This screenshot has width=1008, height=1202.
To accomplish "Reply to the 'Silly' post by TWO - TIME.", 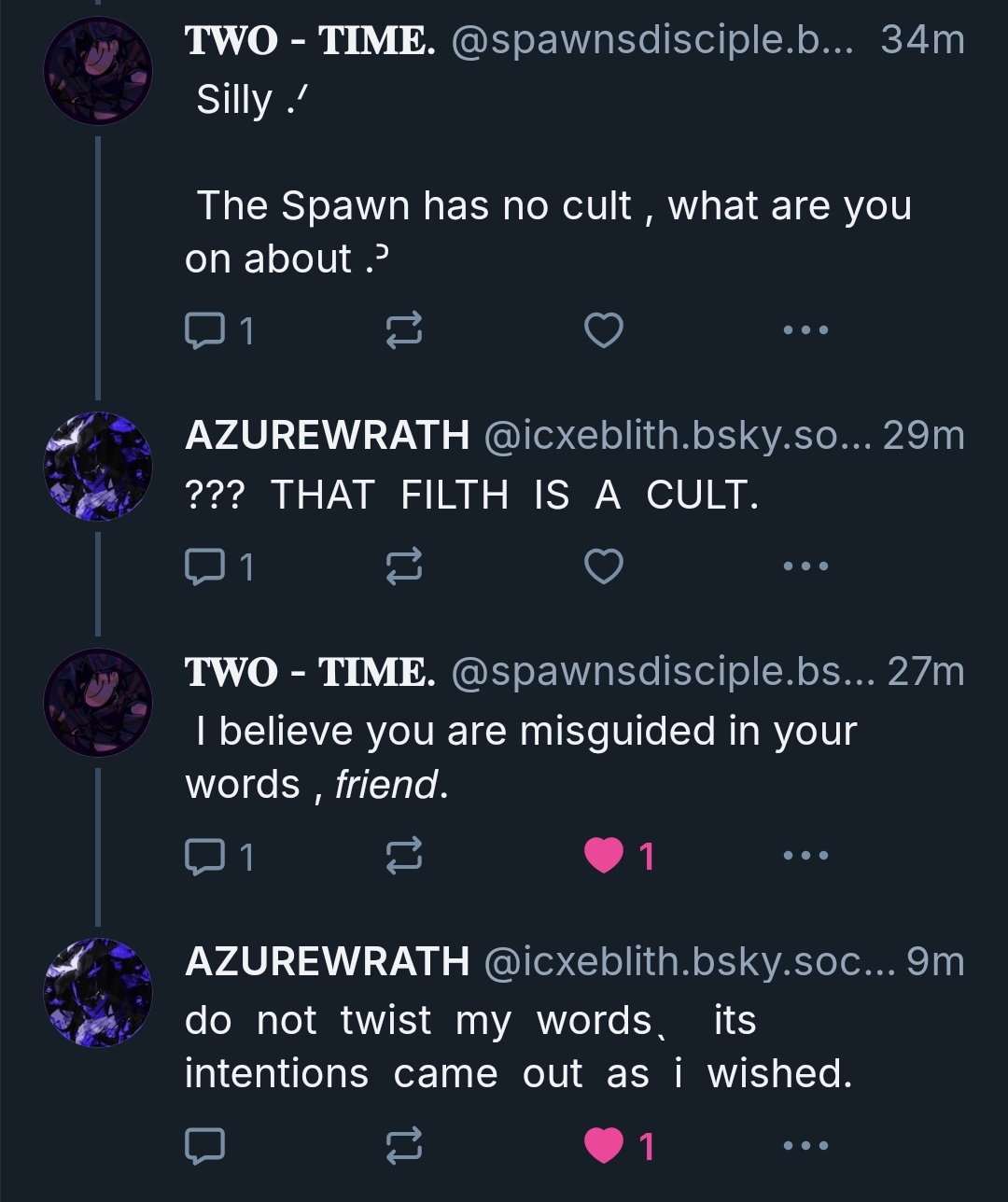I will pyautogui.click(x=205, y=329).
